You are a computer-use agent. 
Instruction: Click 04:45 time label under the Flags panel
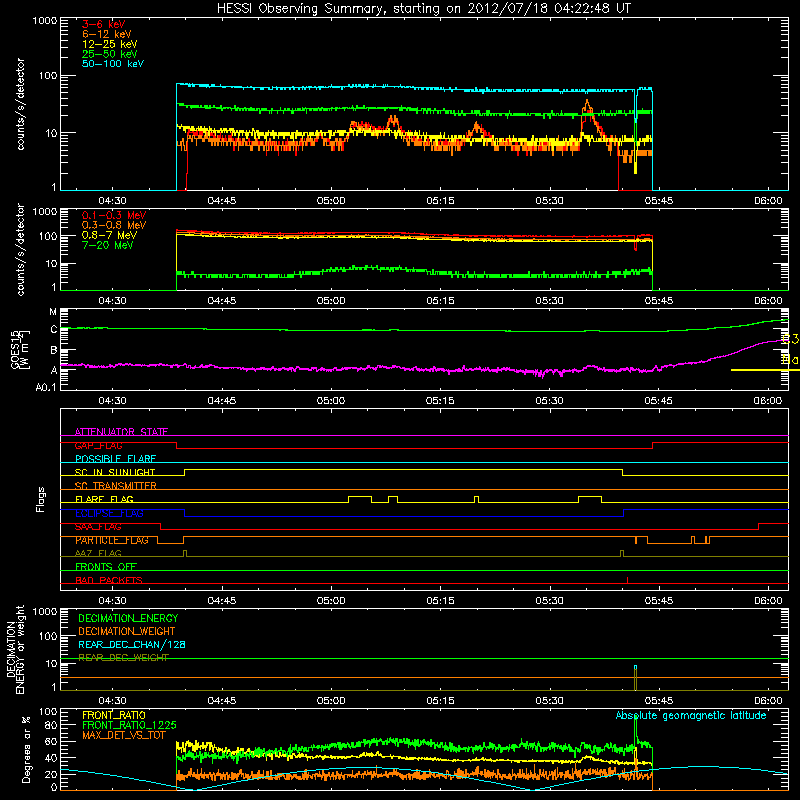(221, 601)
